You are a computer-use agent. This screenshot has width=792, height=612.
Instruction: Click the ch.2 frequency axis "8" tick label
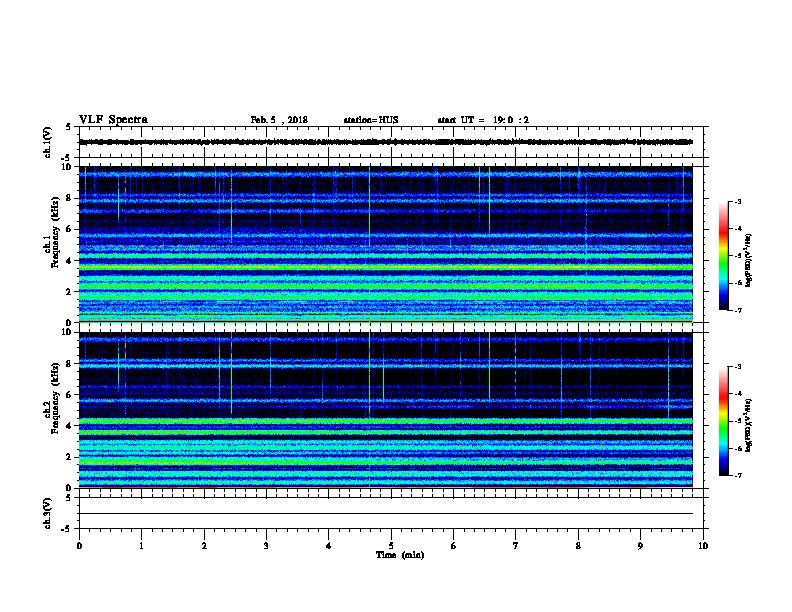point(69,364)
